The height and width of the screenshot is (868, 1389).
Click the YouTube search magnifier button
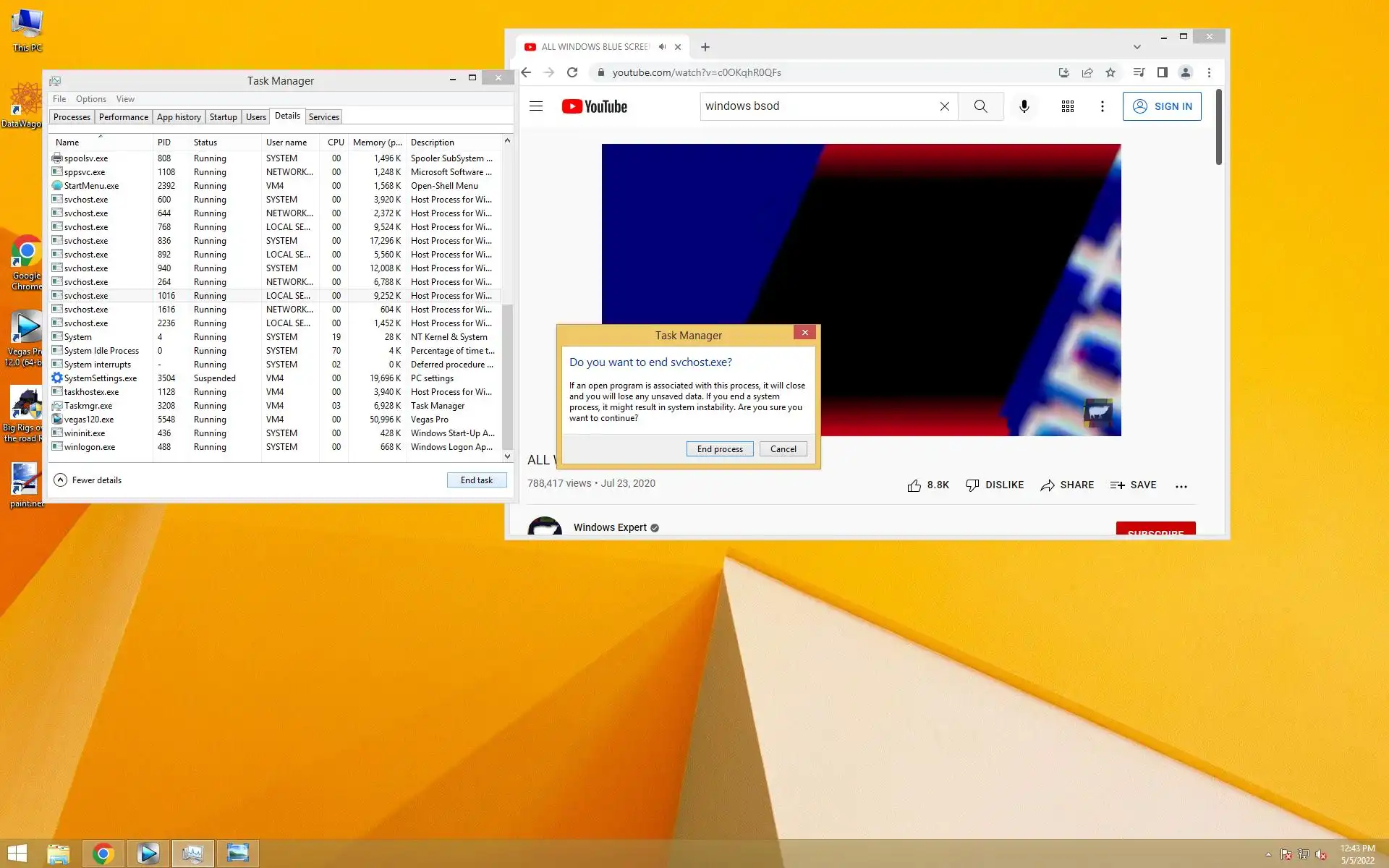[x=980, y=106]
